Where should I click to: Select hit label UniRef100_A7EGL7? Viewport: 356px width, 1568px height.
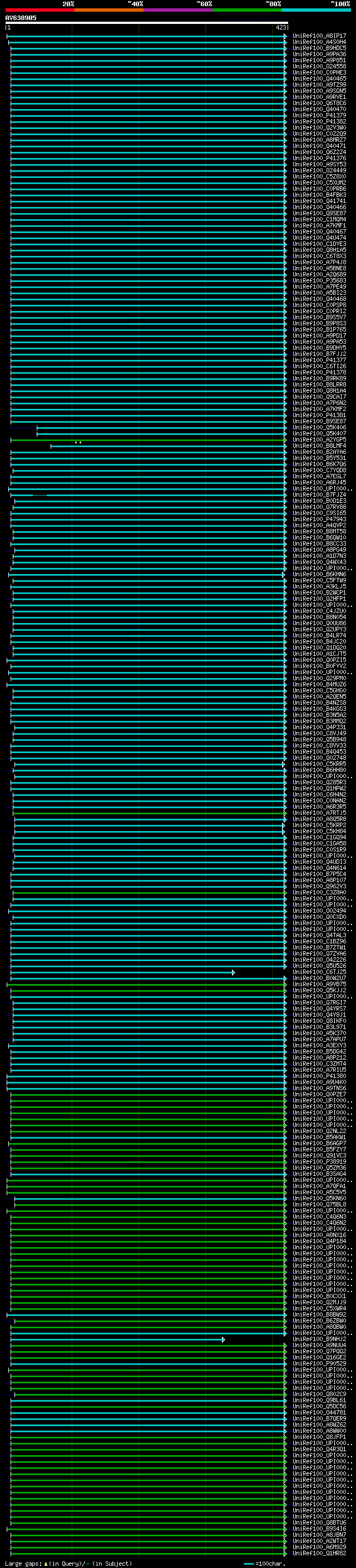319,476
